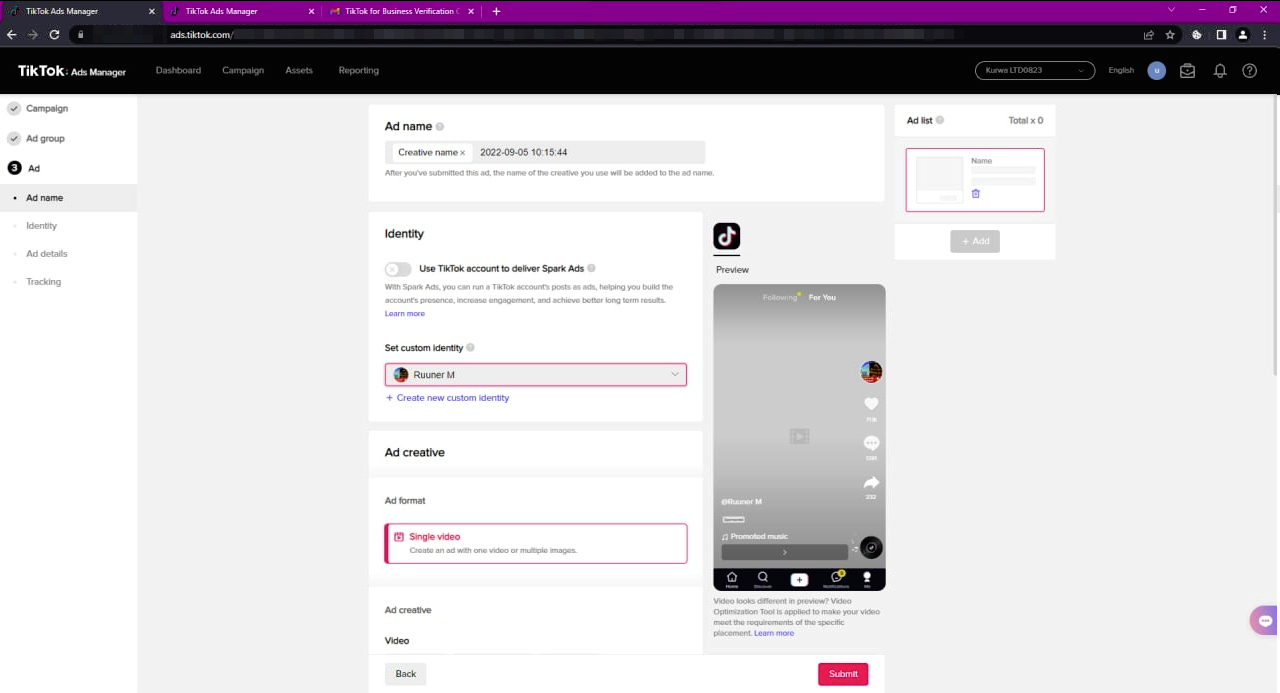This screenshot has height=693, width=1280.
Task: Open the floating chat support bubble
Action: point(1264,620)
